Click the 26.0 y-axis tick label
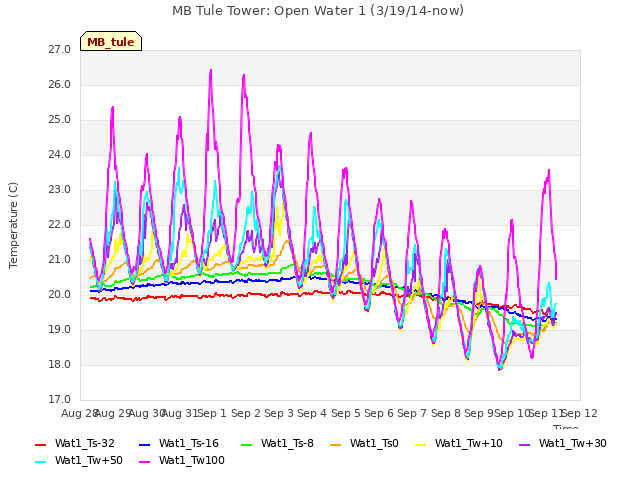Image resolution: width=640 pixels, height=480 pixels. click(x=60, y=85)
